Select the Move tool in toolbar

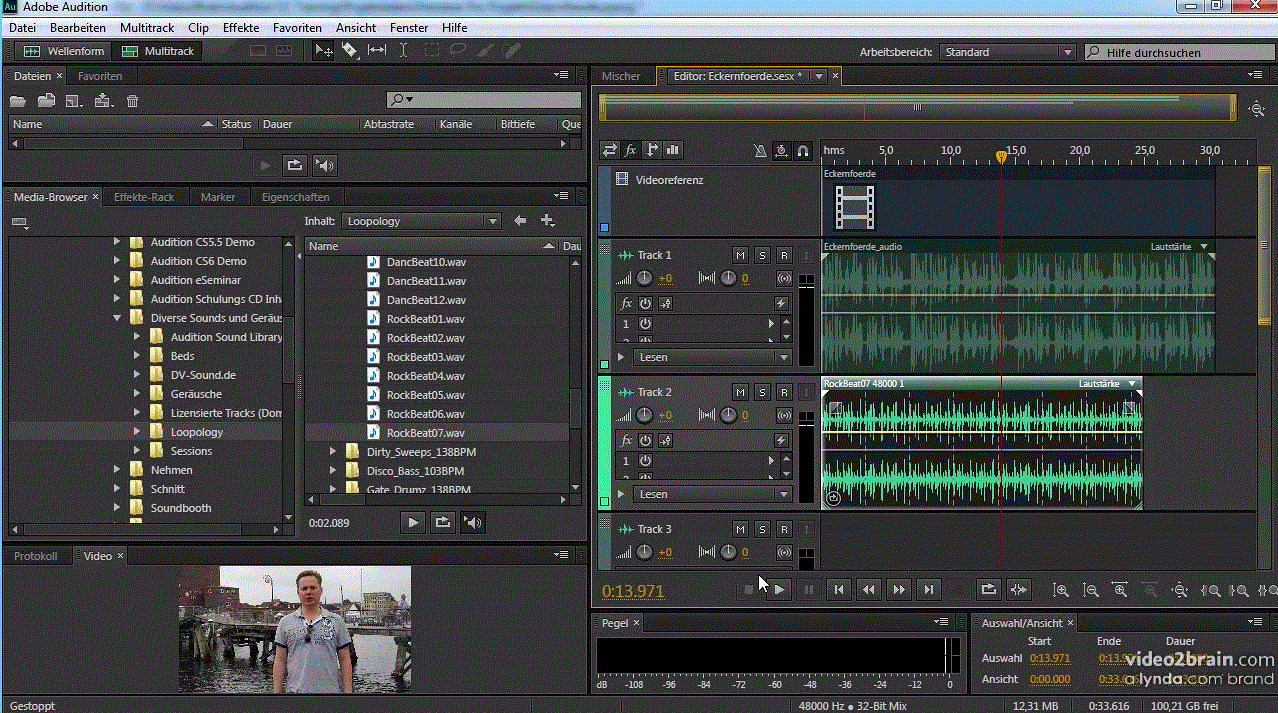324,51
